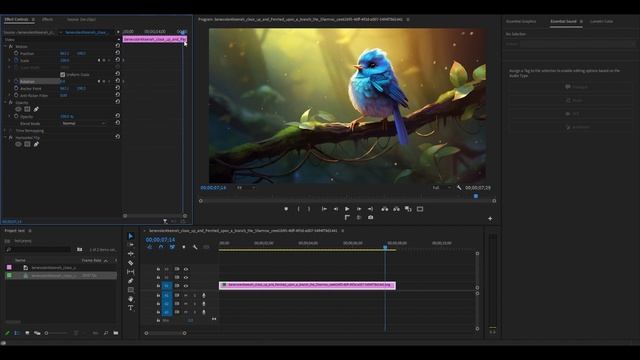Create ellipse mask under Opacity
Image resolution: width=640 pixels, height=360 pixels.
point(18,109)
